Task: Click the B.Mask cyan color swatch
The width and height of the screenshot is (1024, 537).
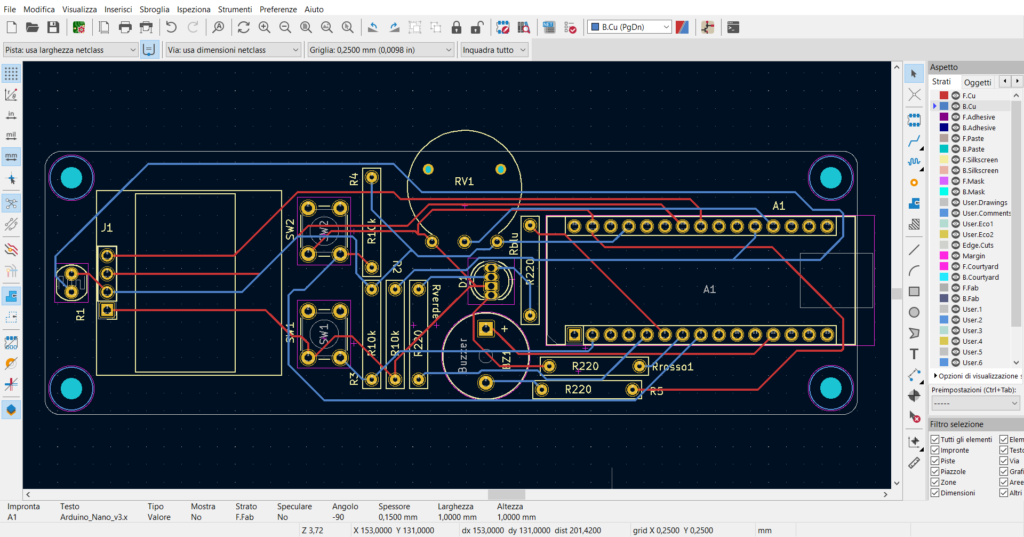Action: coord(944,191)
